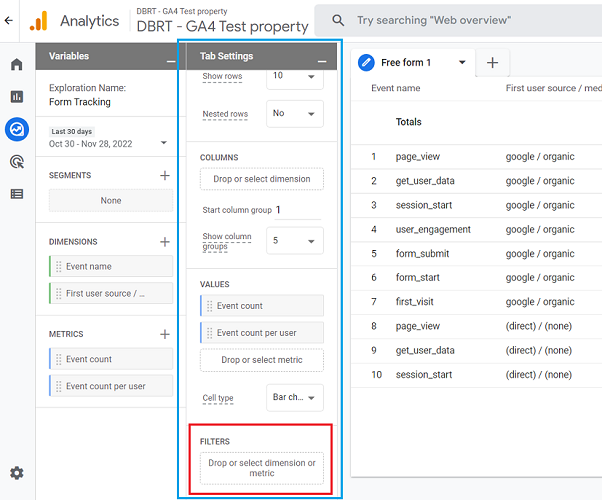This screenshot has width=602, height=500.
Task: Click DBRT - GA4 Test property title
Action: click(222, 26)
